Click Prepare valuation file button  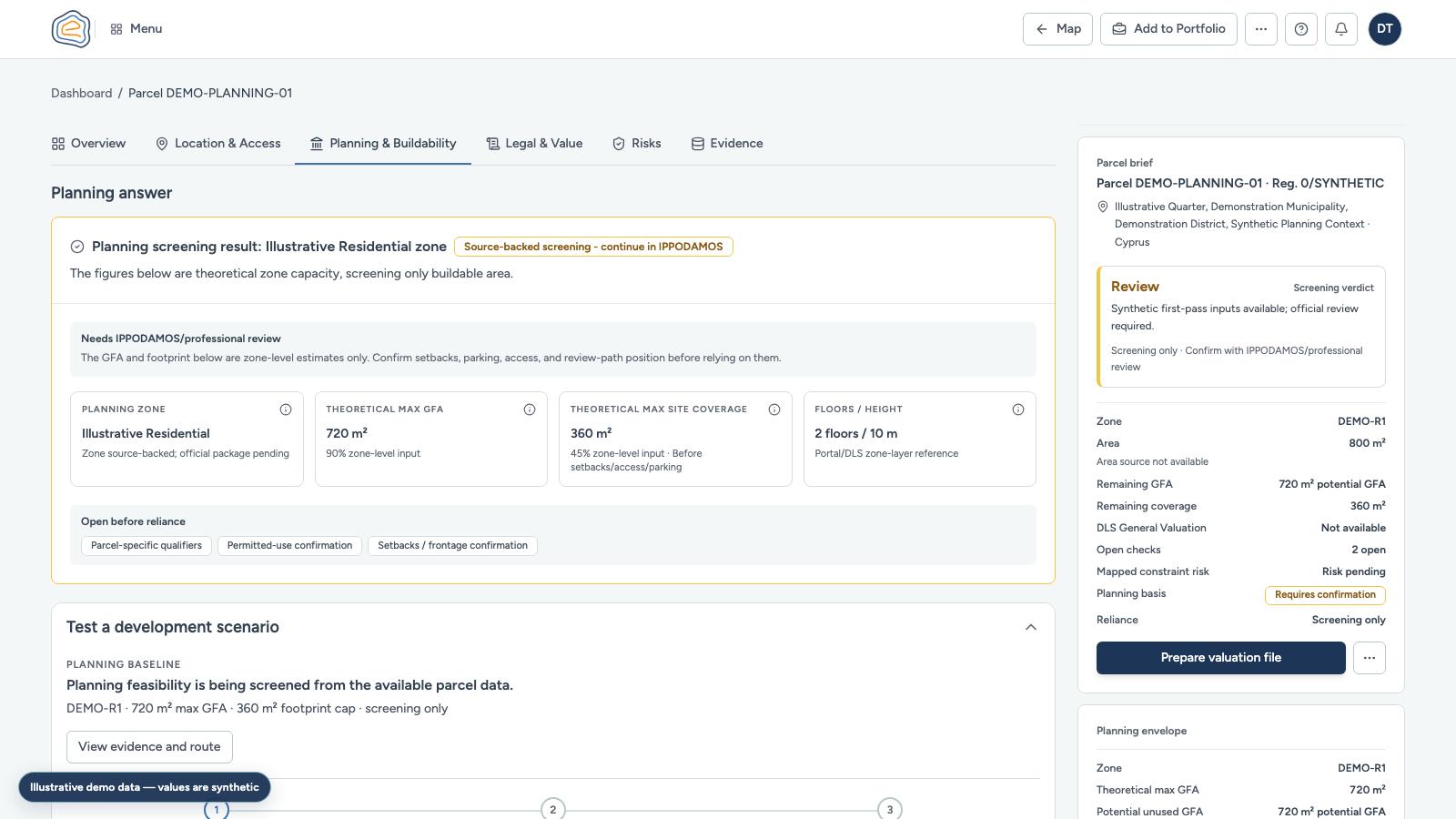point(1220,658)
